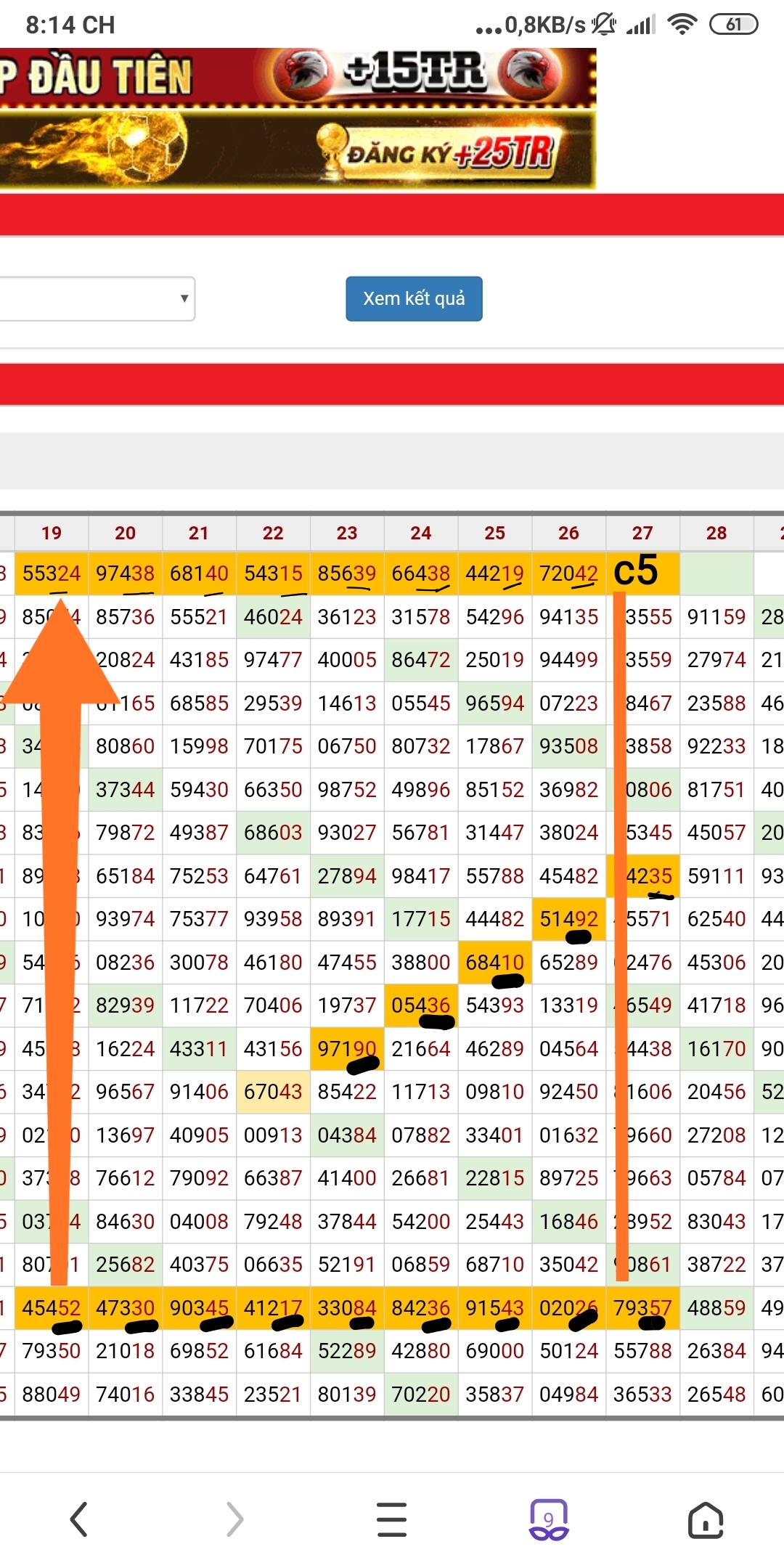Tap the highlighted cell 55324
This screenshot has height=1568, width=784.
(52, 573)
